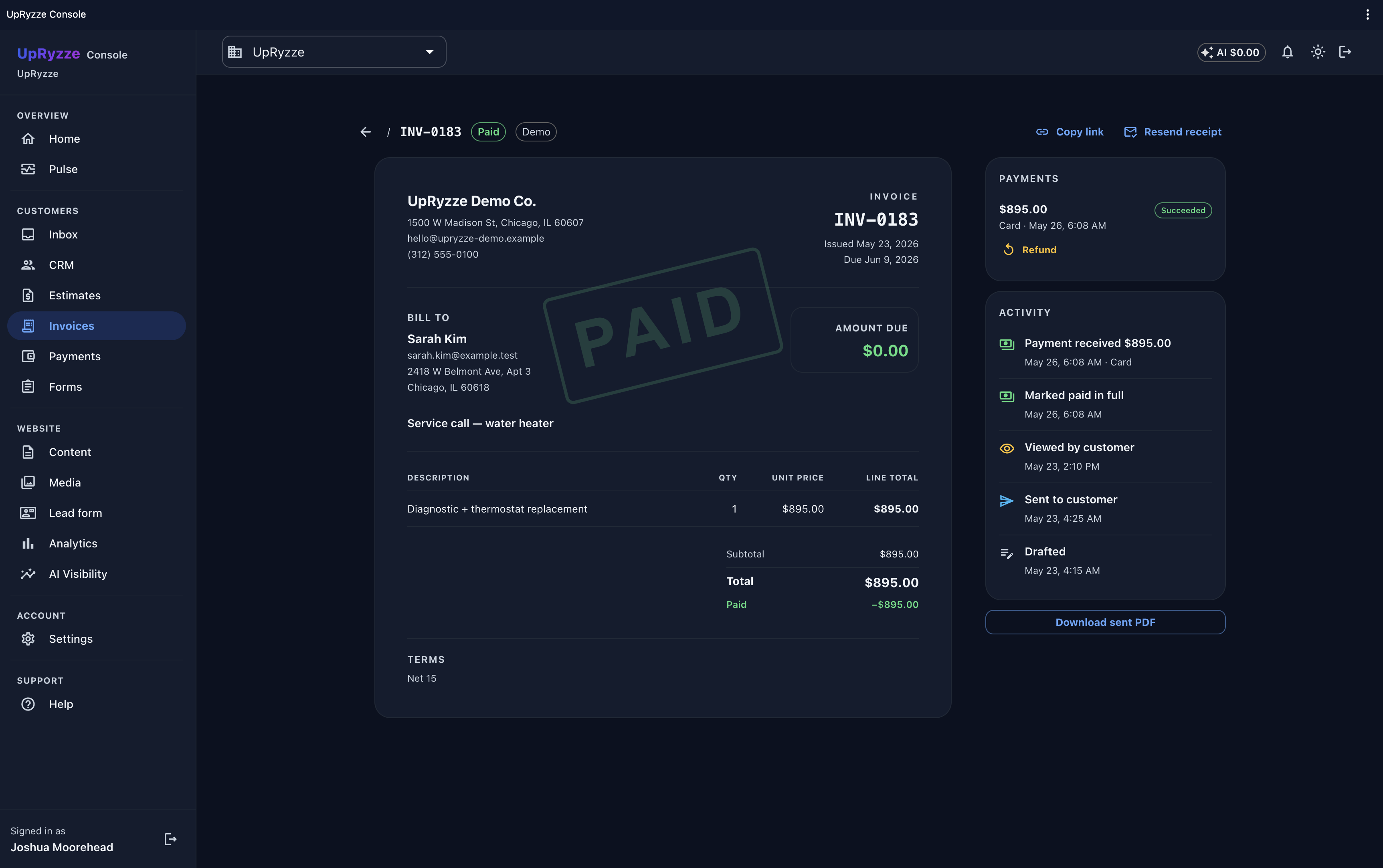The height and width of the screenshot is (868, 1383).
Task: Click the green Paid status badge in header
Action: click(x=488, y=132)
